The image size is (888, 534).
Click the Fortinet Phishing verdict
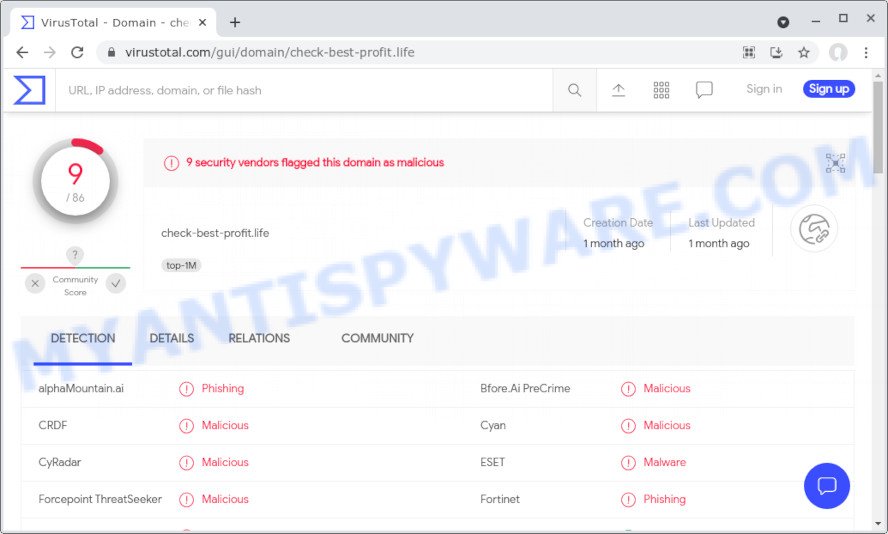coord(664,499)
